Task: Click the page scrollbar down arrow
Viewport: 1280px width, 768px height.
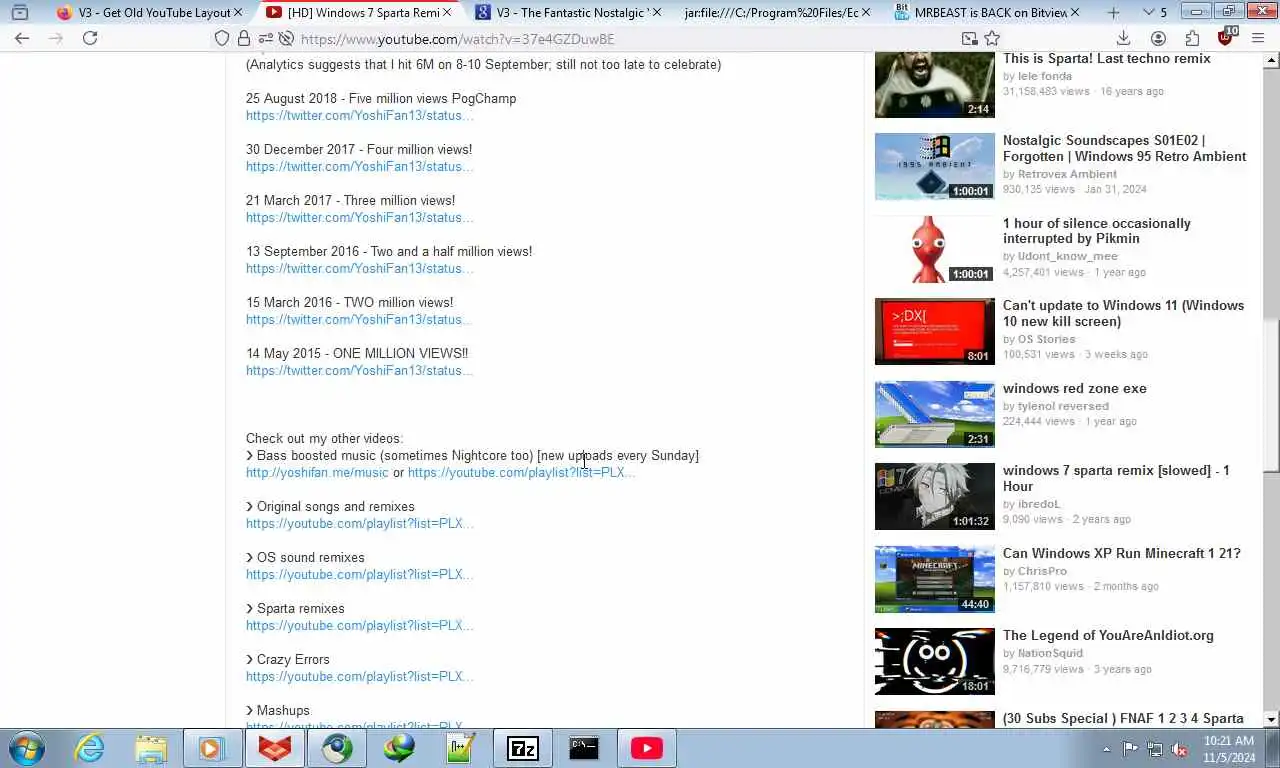Action: pos(1271,719)
